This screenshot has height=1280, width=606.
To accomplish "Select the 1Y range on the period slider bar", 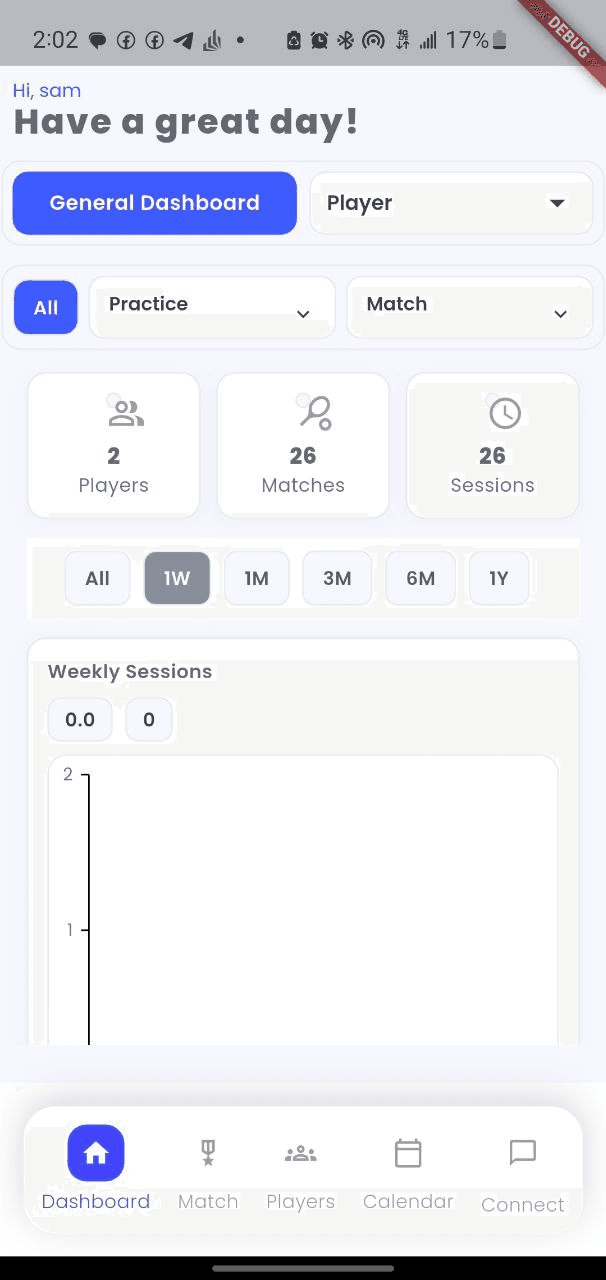I will (x=498, y=578).
